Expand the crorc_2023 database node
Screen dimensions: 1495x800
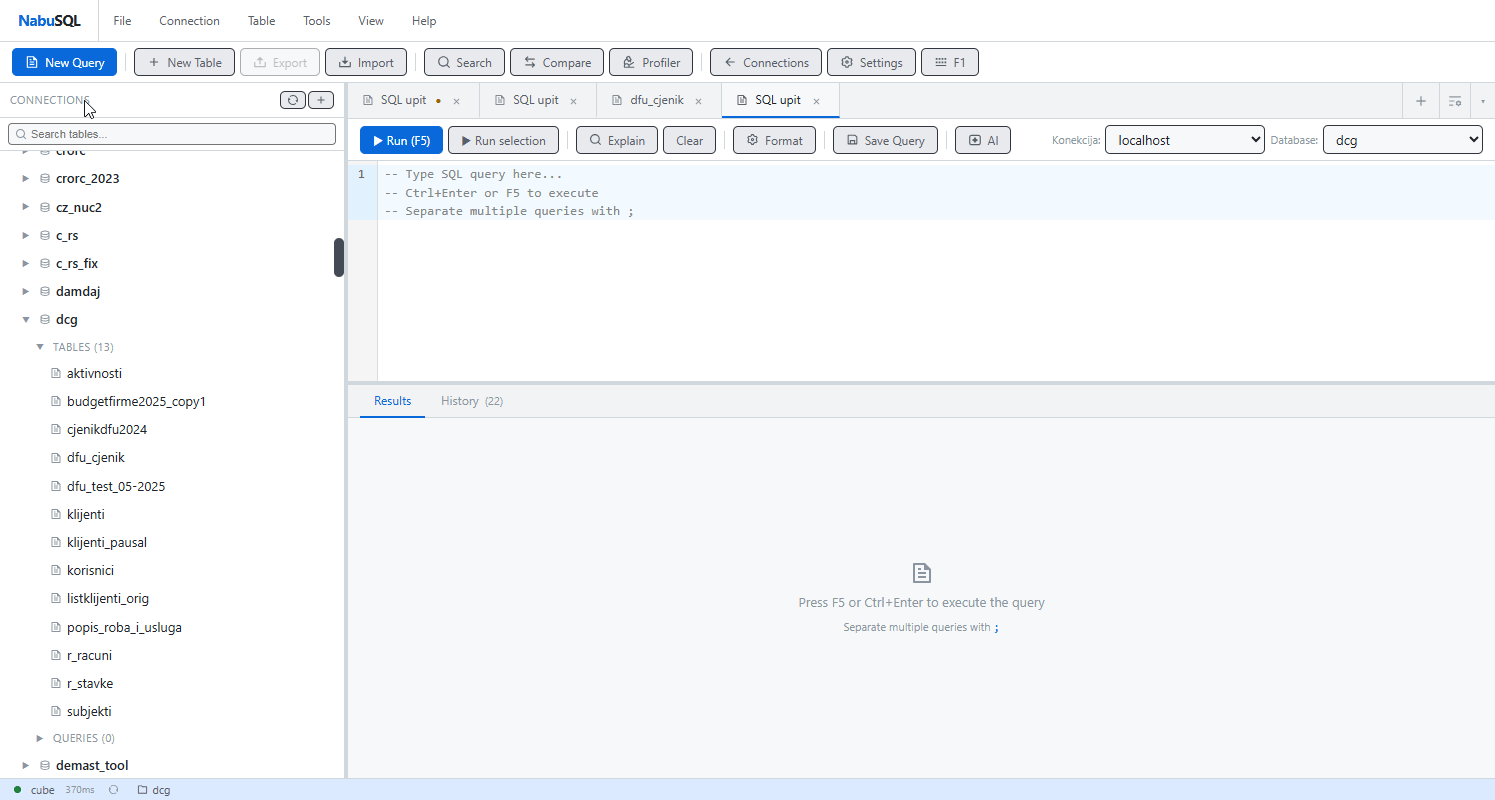point(26,179)
